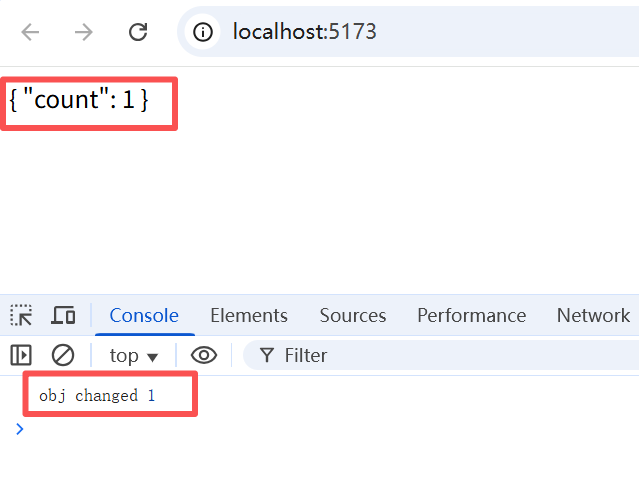Viewport: 639px width, 489px height.
Task: Click the localhost:5173 address bar
Action: [x=408, y=32]
